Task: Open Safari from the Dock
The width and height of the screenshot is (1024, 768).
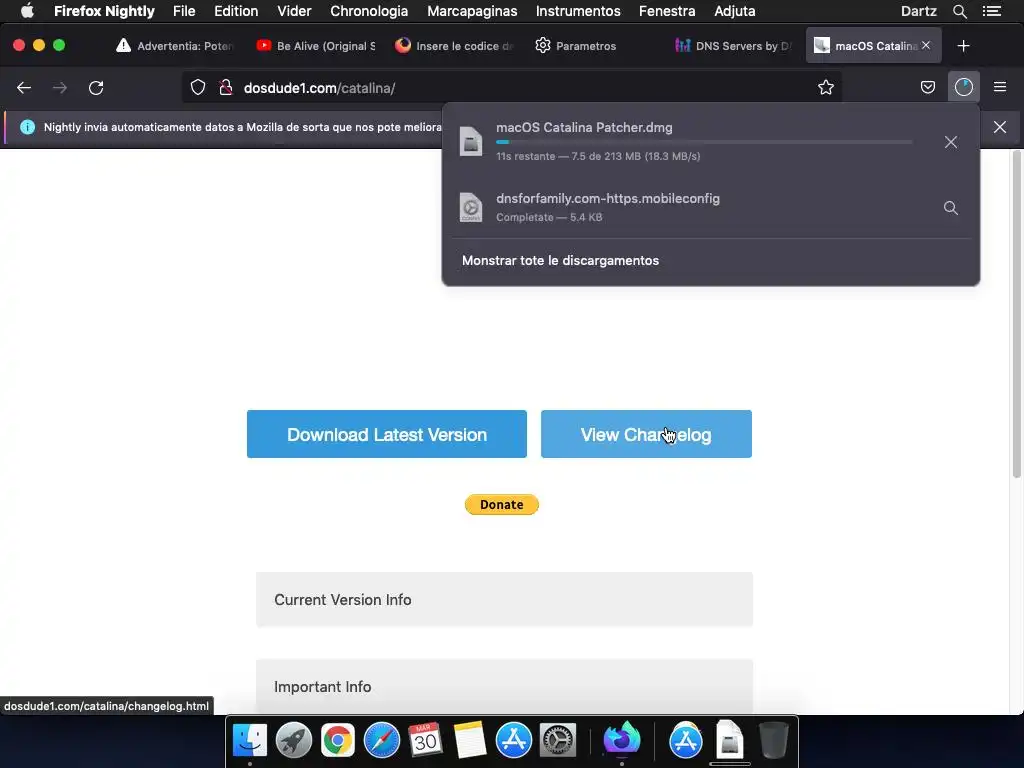Action: [x=381, y=741]
